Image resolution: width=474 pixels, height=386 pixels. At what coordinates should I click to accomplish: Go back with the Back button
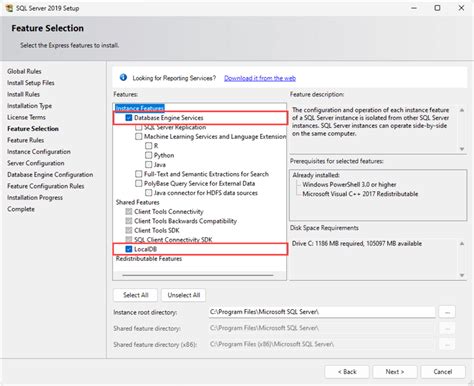(347, 372)
